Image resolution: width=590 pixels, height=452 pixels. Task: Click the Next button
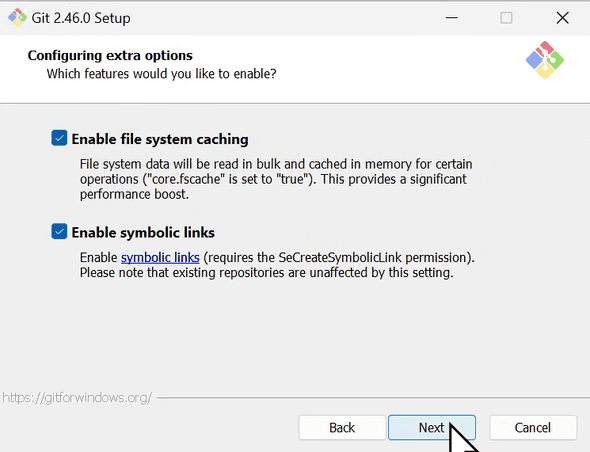[x=432, y=428]
